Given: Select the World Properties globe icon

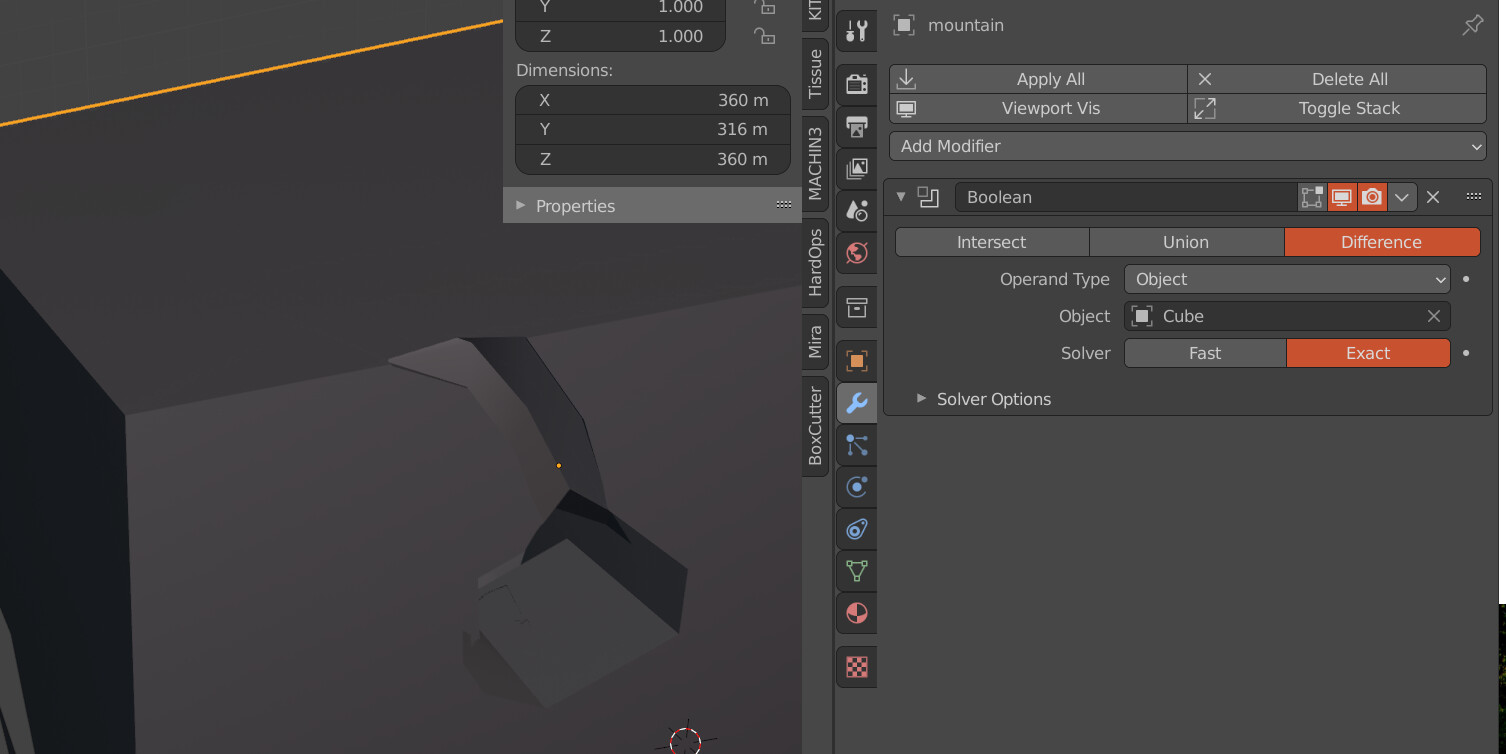Looking at the screenshot, I should point(856,253).
